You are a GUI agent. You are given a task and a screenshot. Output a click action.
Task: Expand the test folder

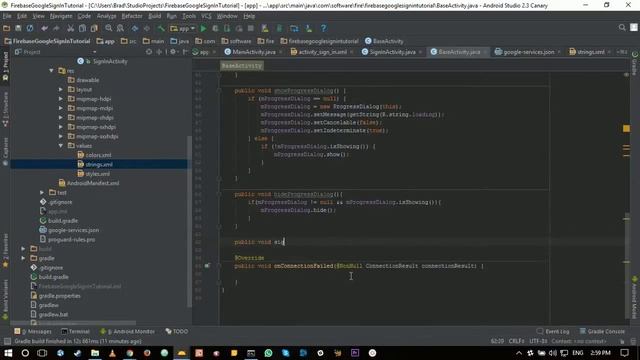(x=42, y=192)
